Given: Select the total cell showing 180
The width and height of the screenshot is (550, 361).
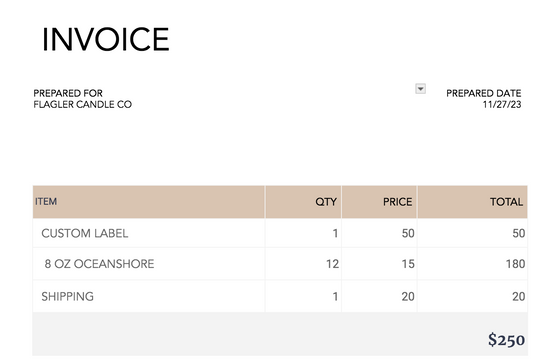Looking at the screenshot, I should (x=472, y=264).
